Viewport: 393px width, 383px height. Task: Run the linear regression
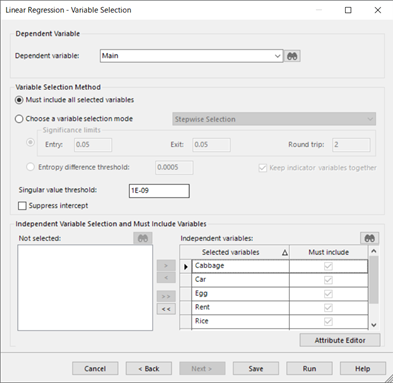click(x=309, y=369)
